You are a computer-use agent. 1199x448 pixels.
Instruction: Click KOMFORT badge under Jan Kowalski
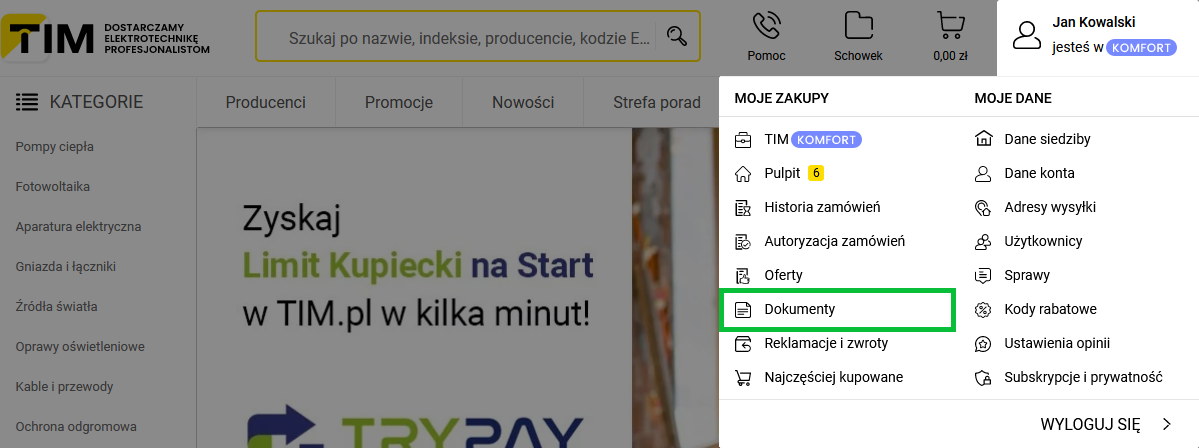(1141, 47)
